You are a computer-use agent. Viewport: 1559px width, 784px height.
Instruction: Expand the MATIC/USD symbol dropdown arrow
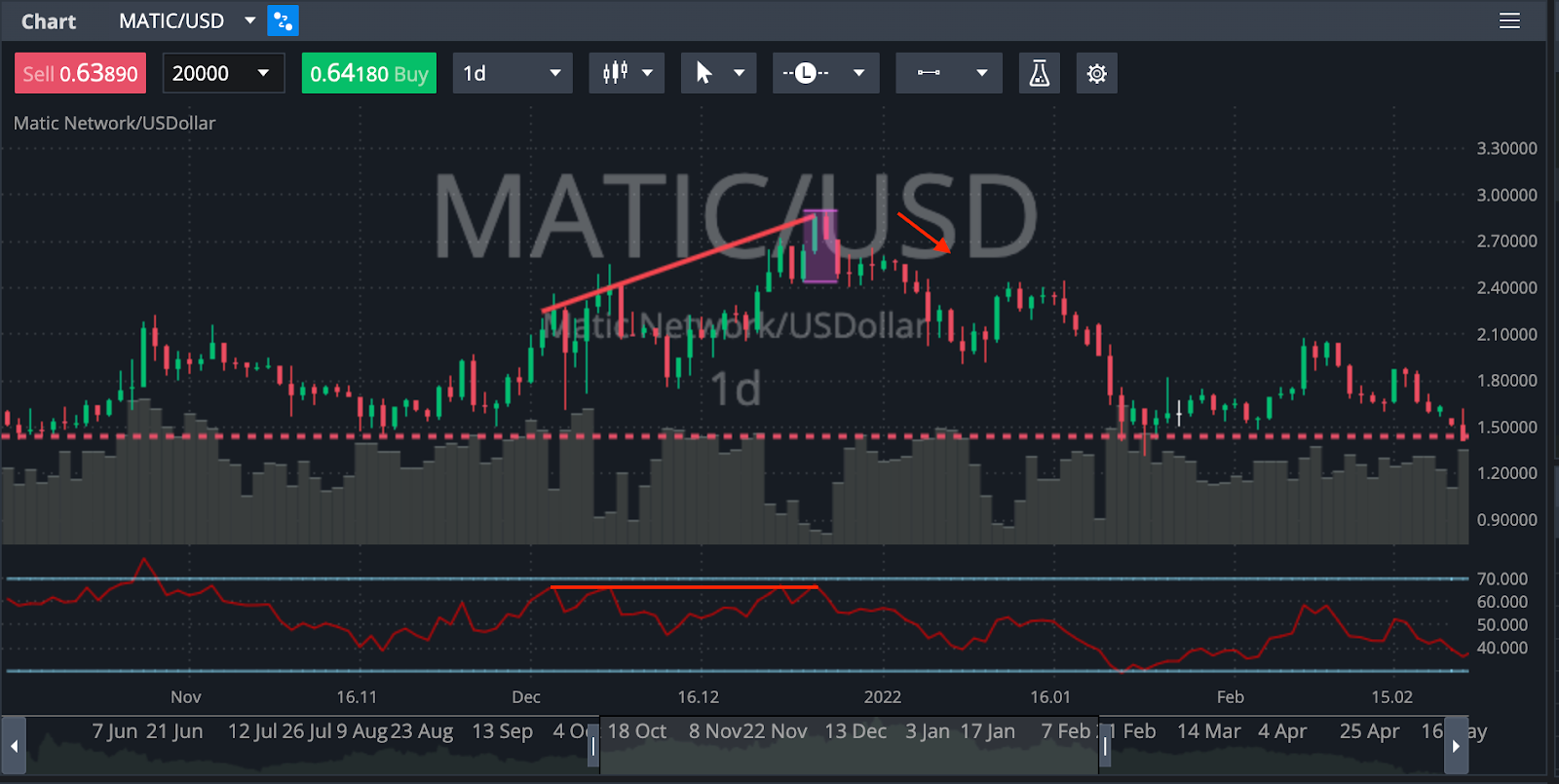249,20
